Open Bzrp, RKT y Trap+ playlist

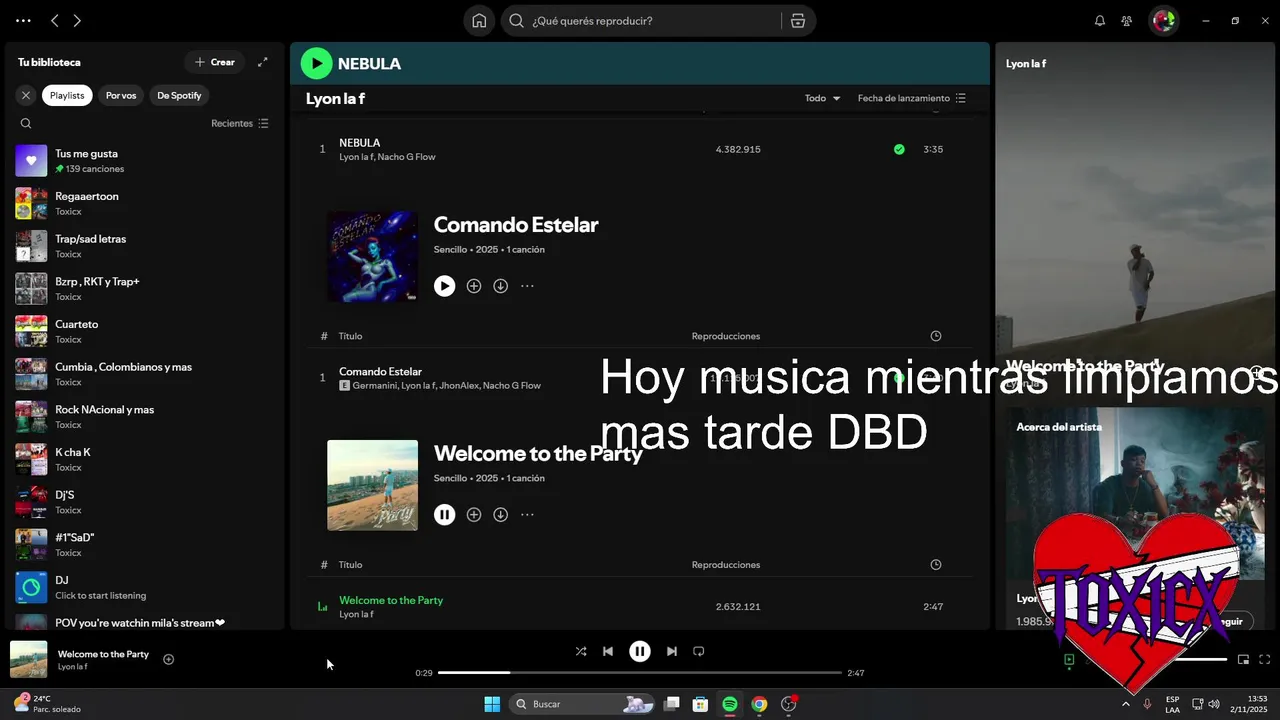pyautogui.click(x=145, y=289)
